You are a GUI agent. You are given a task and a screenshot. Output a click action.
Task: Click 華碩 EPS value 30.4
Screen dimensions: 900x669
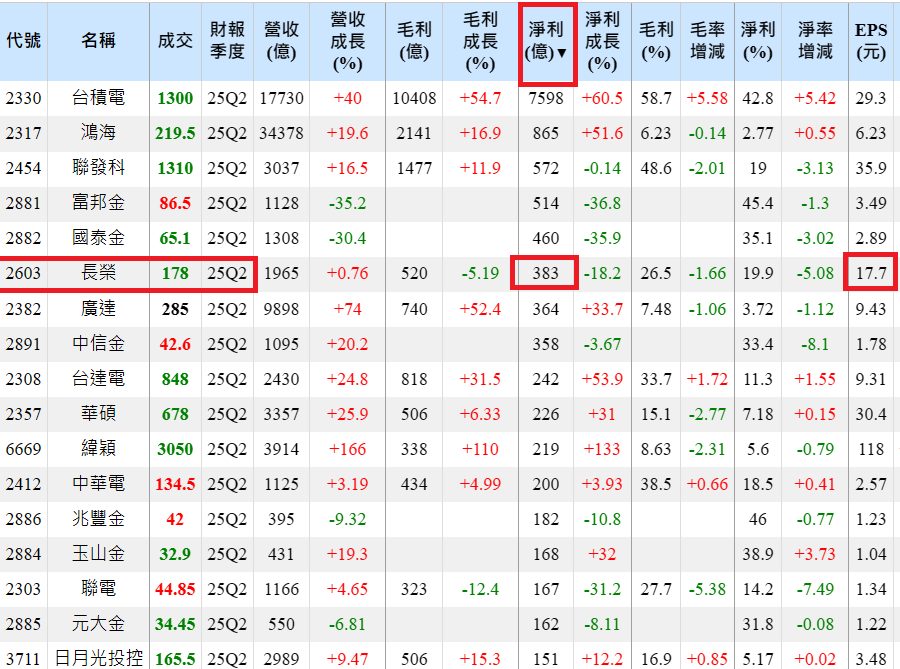pyautogui.click(x=871, y=414)
